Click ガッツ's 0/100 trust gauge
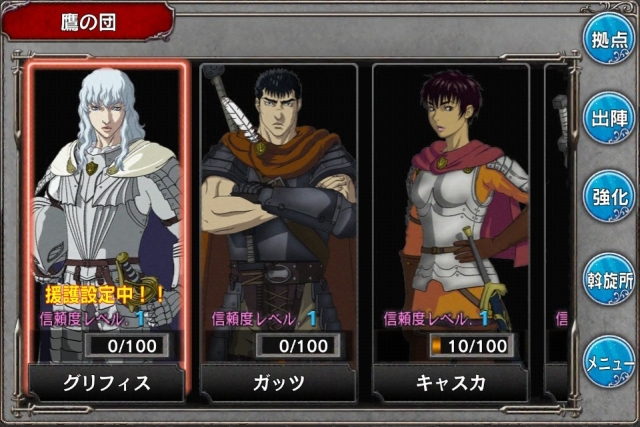640x427 pixels. 298,345
